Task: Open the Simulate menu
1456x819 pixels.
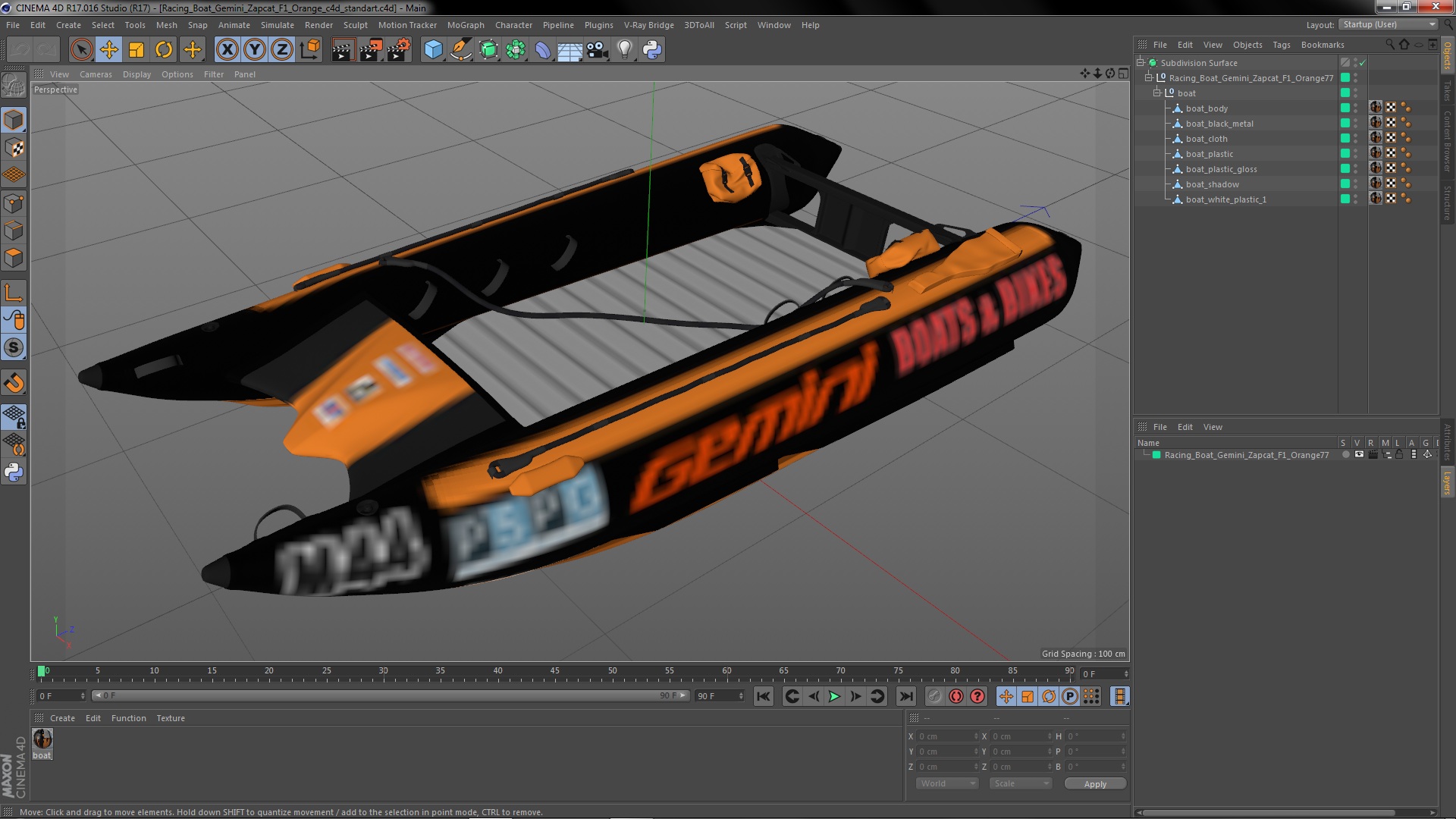Action: (x=277, y=25)
